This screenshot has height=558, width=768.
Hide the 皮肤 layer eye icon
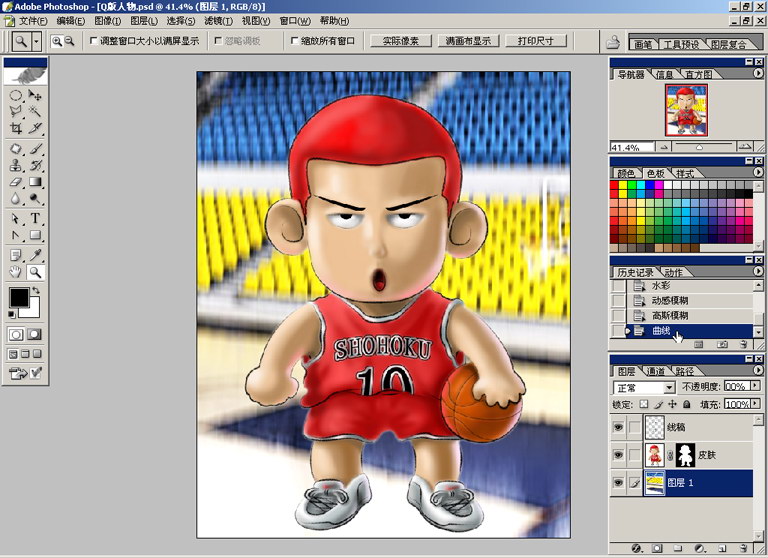click(618, 455)
